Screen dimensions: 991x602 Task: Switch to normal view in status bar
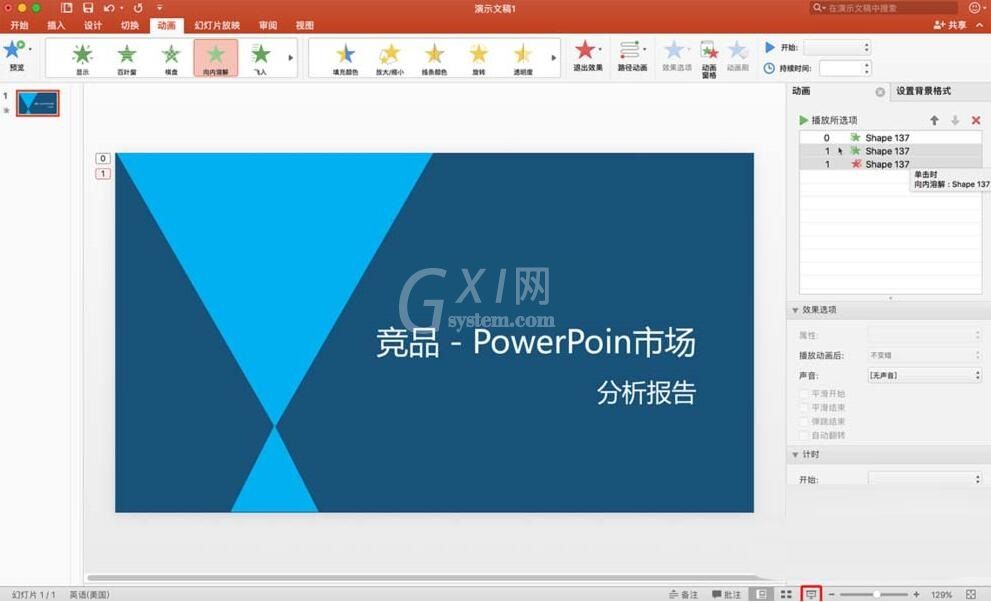762,594
